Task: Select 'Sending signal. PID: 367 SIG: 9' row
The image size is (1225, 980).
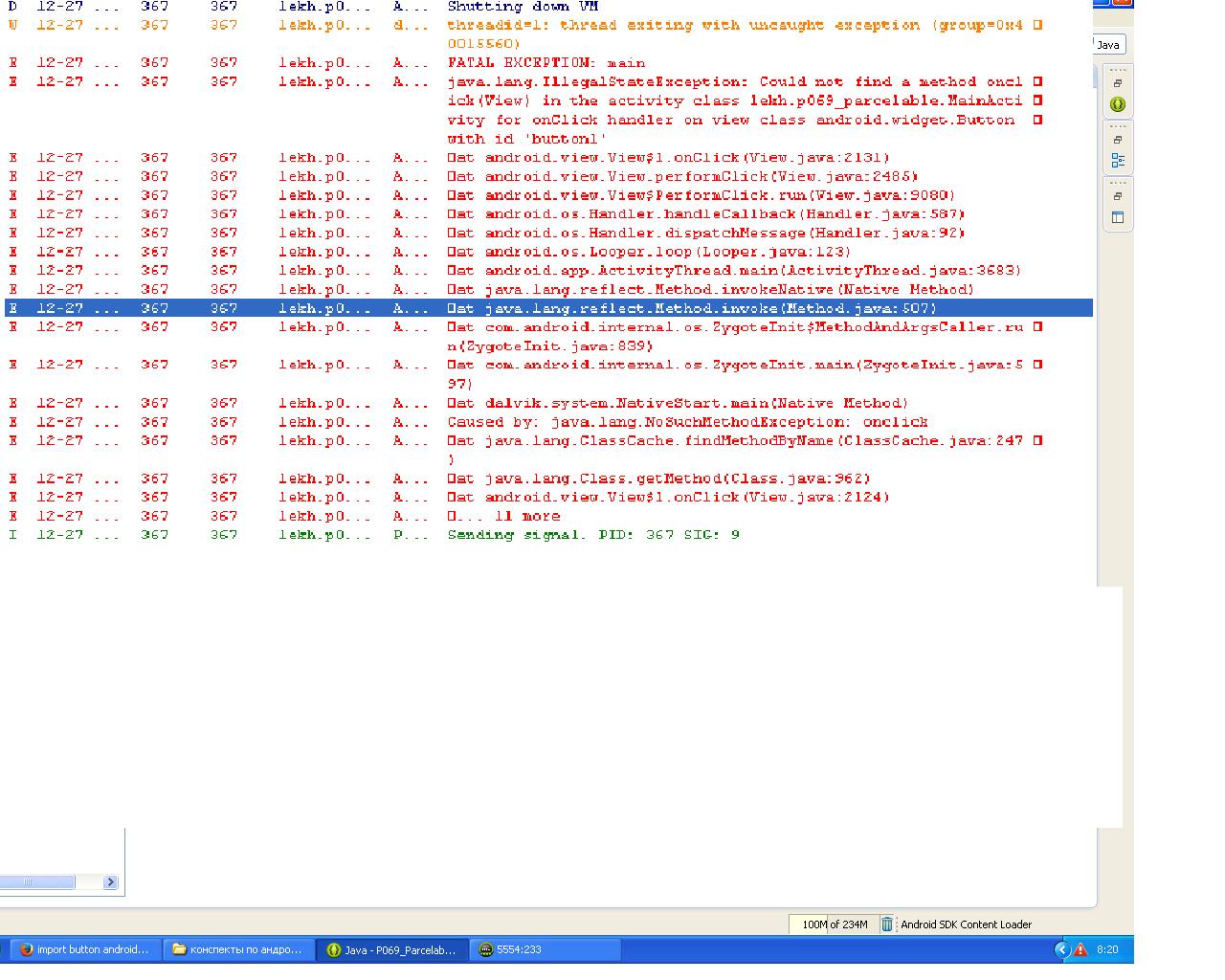Action: [548, 535]
